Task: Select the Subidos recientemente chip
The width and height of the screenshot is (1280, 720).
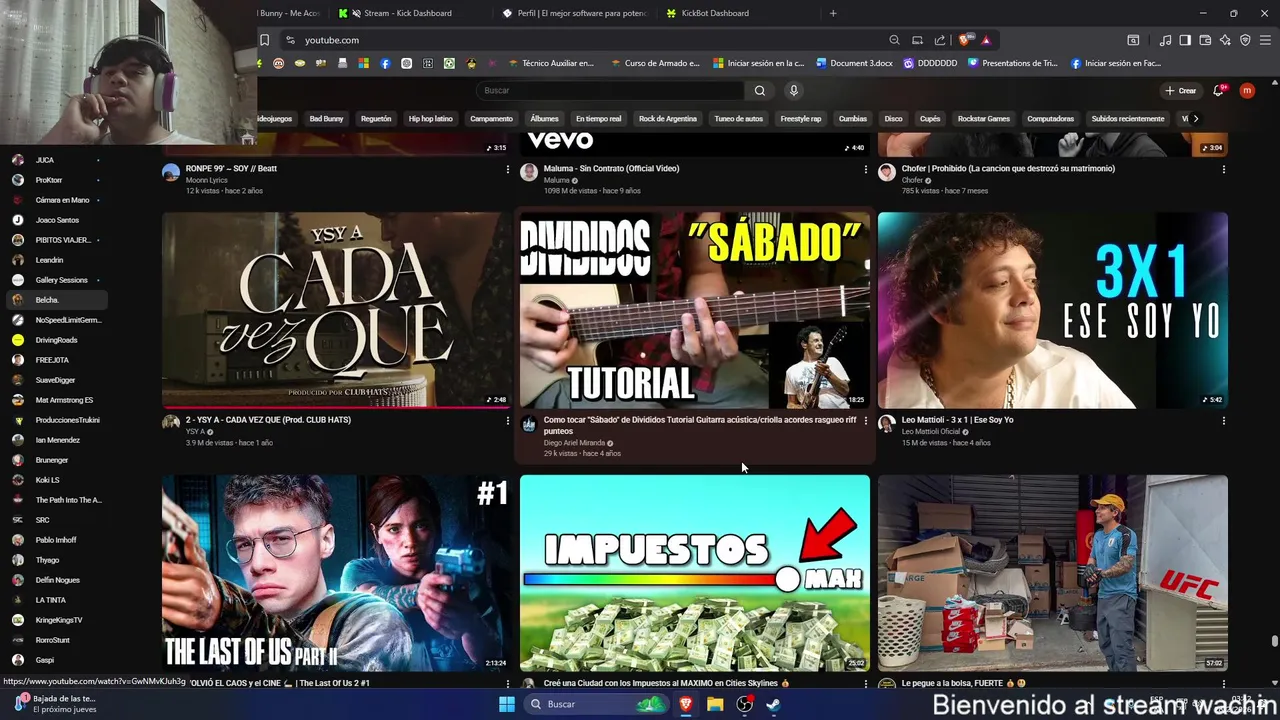Action: (1128, 119)
